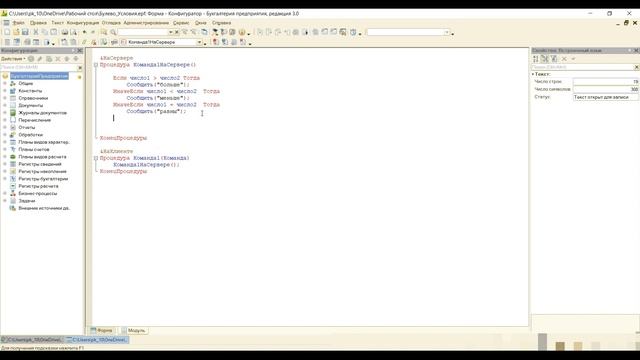
Task: Expand the Журналы документов tree node
Action: [x=5, y=113]
